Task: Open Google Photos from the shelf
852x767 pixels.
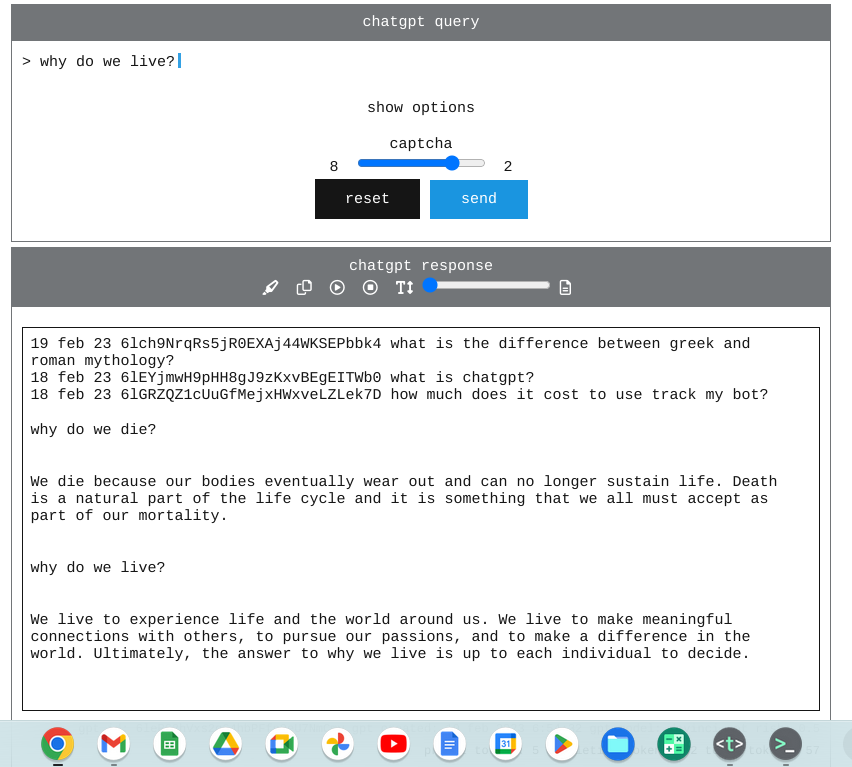Action: tap(337, 744)
